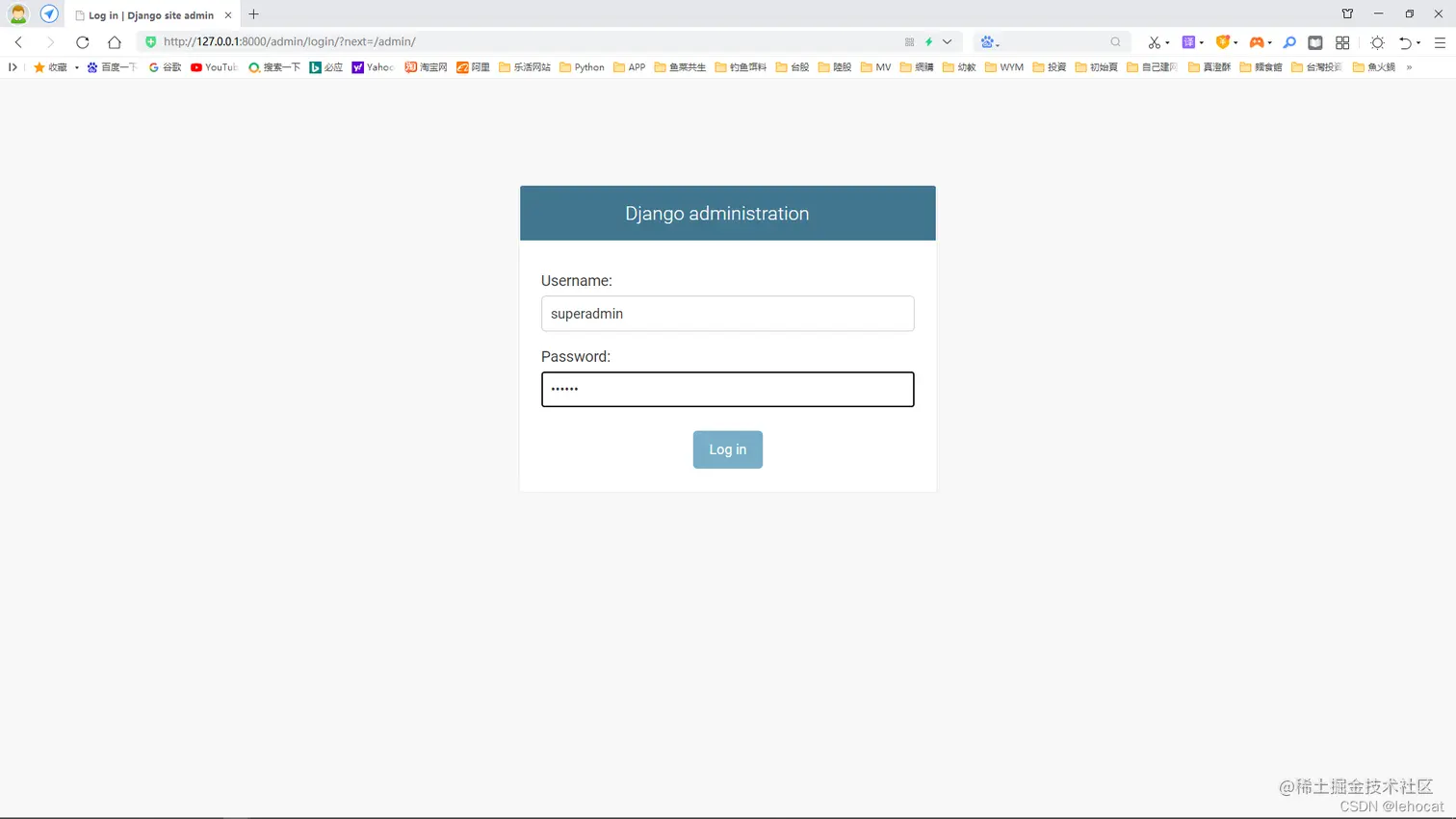Focus the Password input field
This screenshot has height=819, width=1456.
(x=728, y=390)
